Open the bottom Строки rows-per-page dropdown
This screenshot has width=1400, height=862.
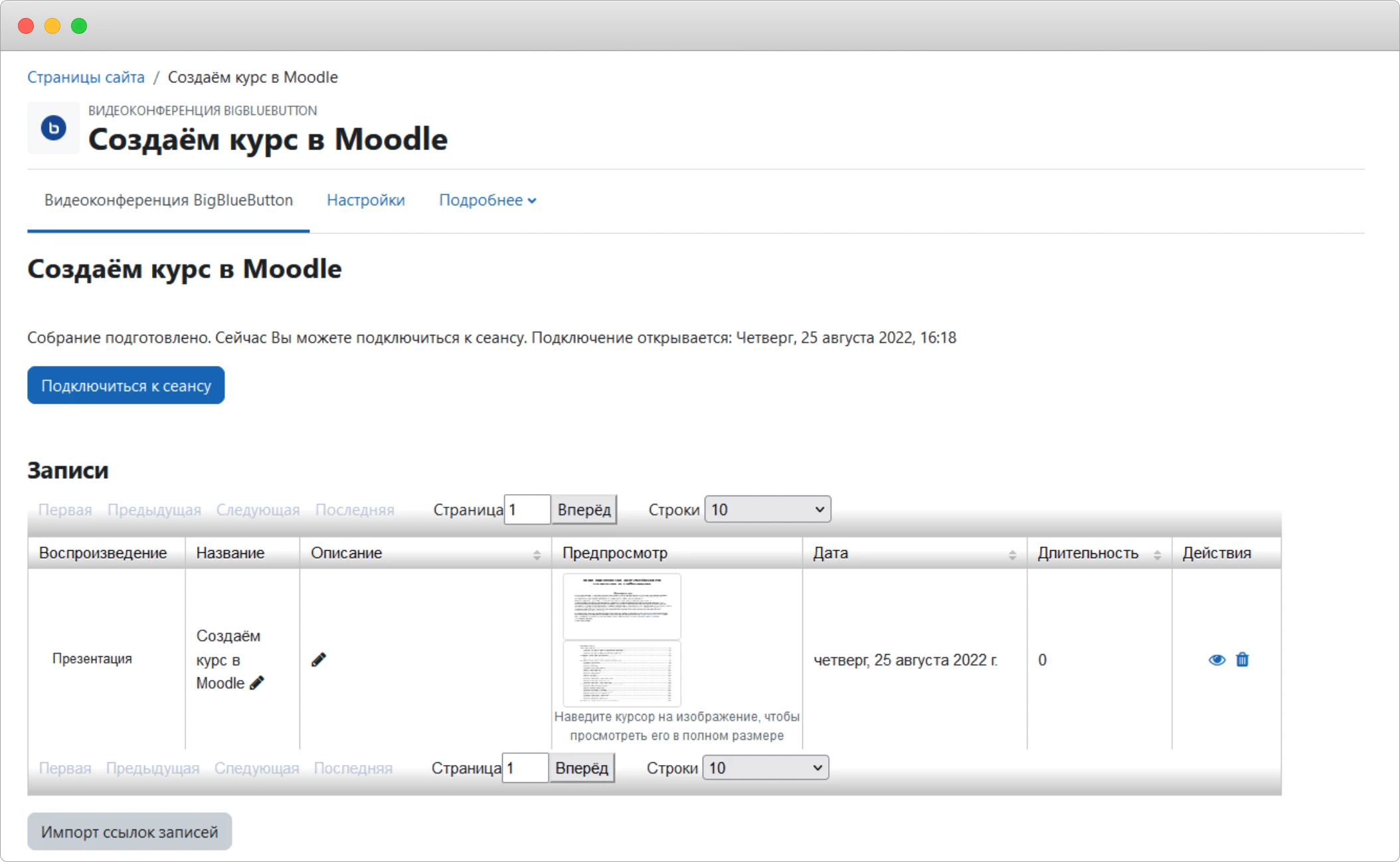coord(764,768)
